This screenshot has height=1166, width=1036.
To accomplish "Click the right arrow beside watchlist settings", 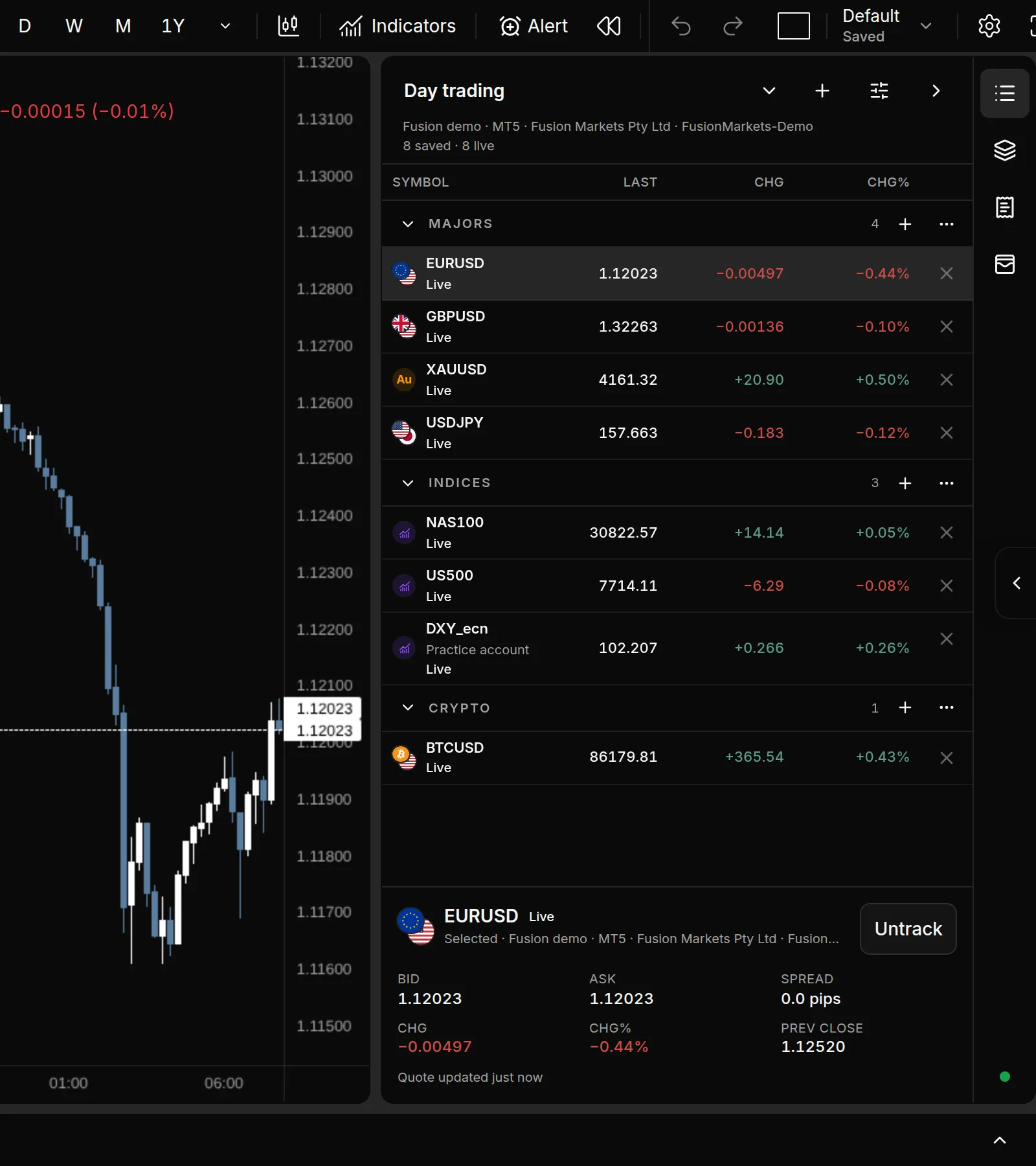I will pos(936,91).
